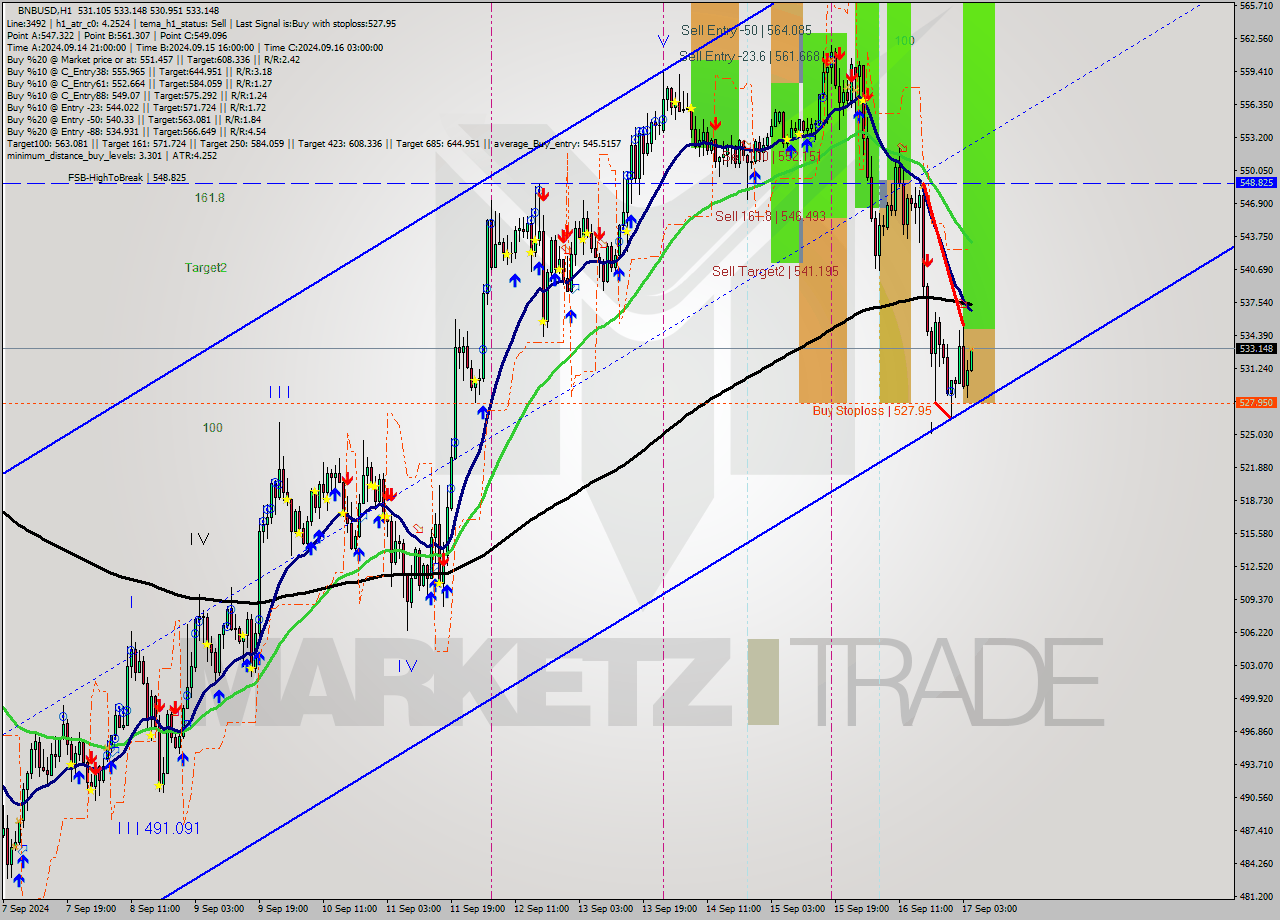
Task: Click the 'FSB-HighToBreak | 548.825' label
Action: [x=127, y=177]
